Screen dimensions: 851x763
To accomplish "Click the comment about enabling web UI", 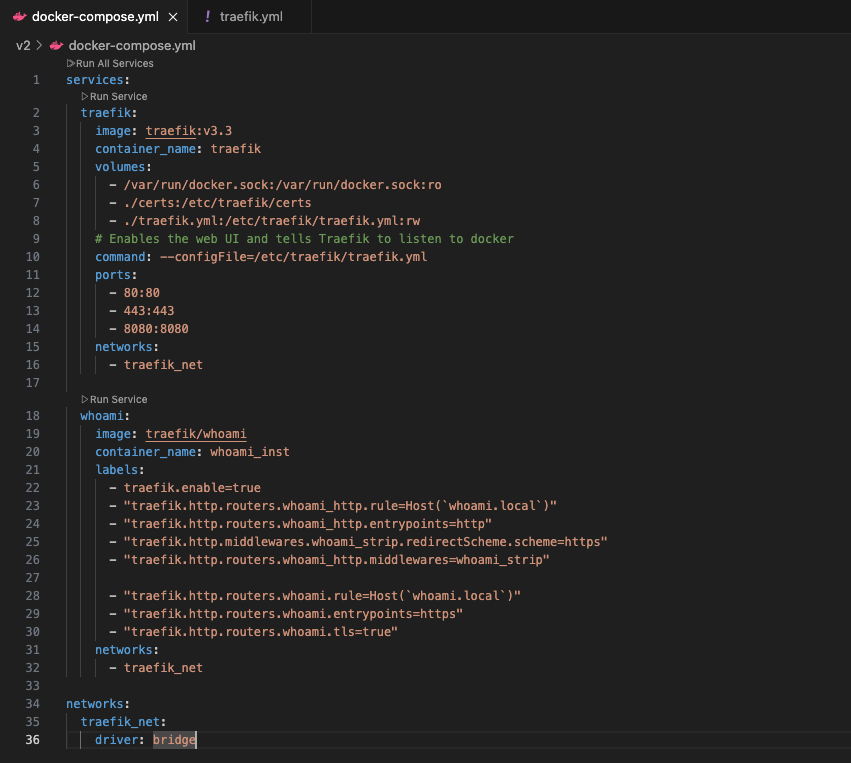I will pyautogui.click(x=304, y=239).
